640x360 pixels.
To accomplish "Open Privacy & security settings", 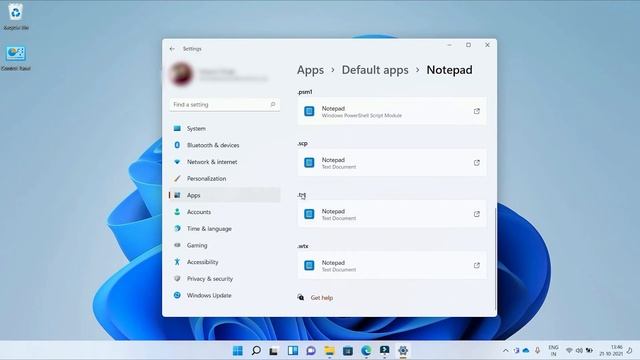I will tap(224, 279).
